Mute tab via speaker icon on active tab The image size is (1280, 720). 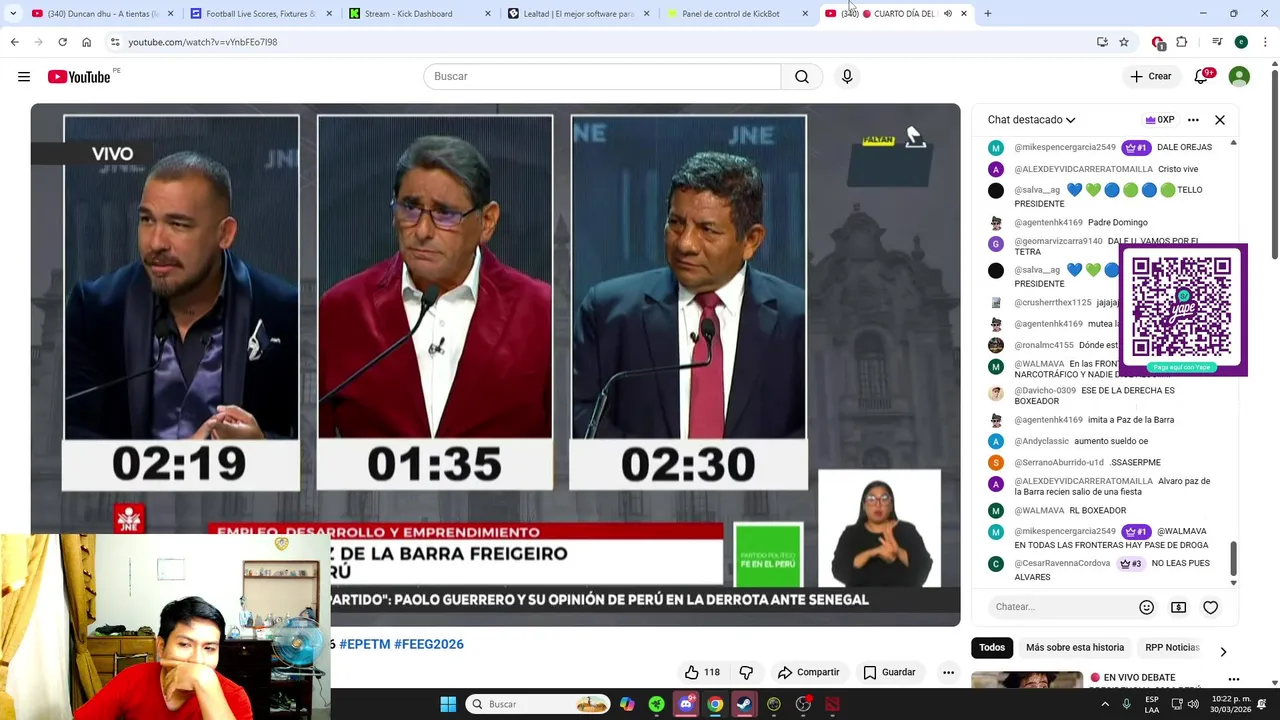pos(947,13)
